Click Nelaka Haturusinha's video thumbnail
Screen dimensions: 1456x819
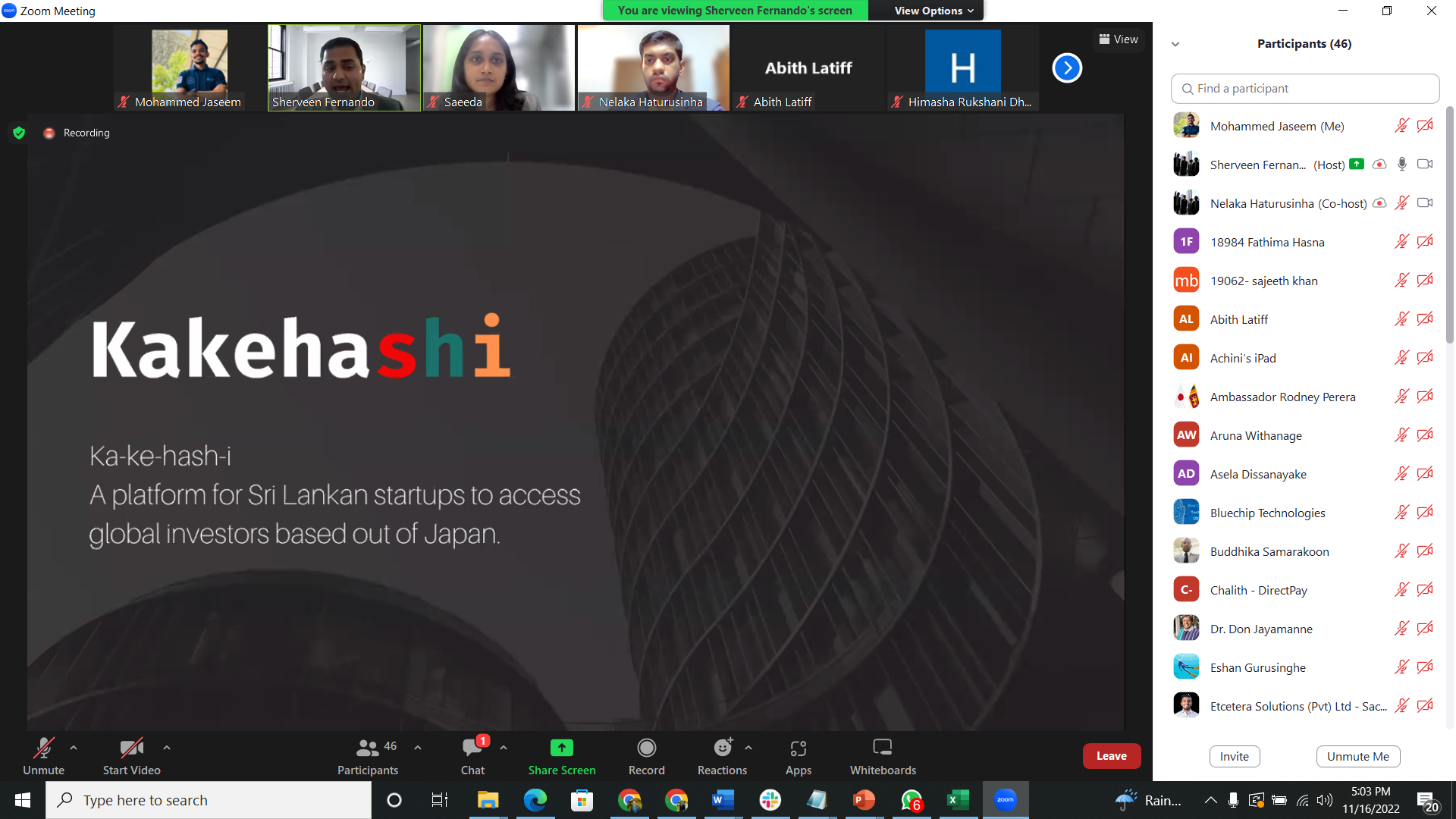pyautogui.click(x=654, y=68)
